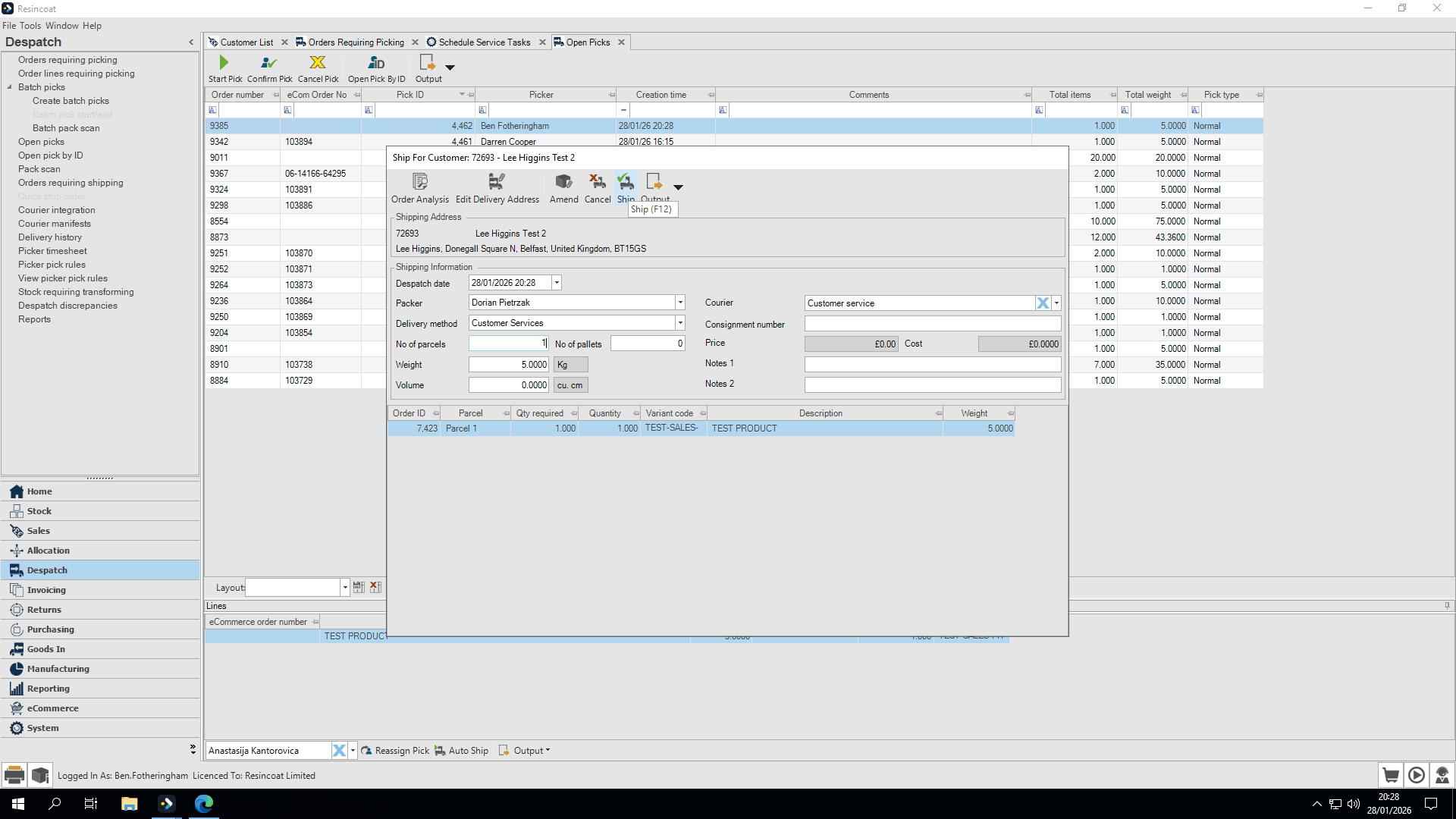Click the Reassign Pick button
Screen dimensions: 1456x819
click(x=395, y=751)
